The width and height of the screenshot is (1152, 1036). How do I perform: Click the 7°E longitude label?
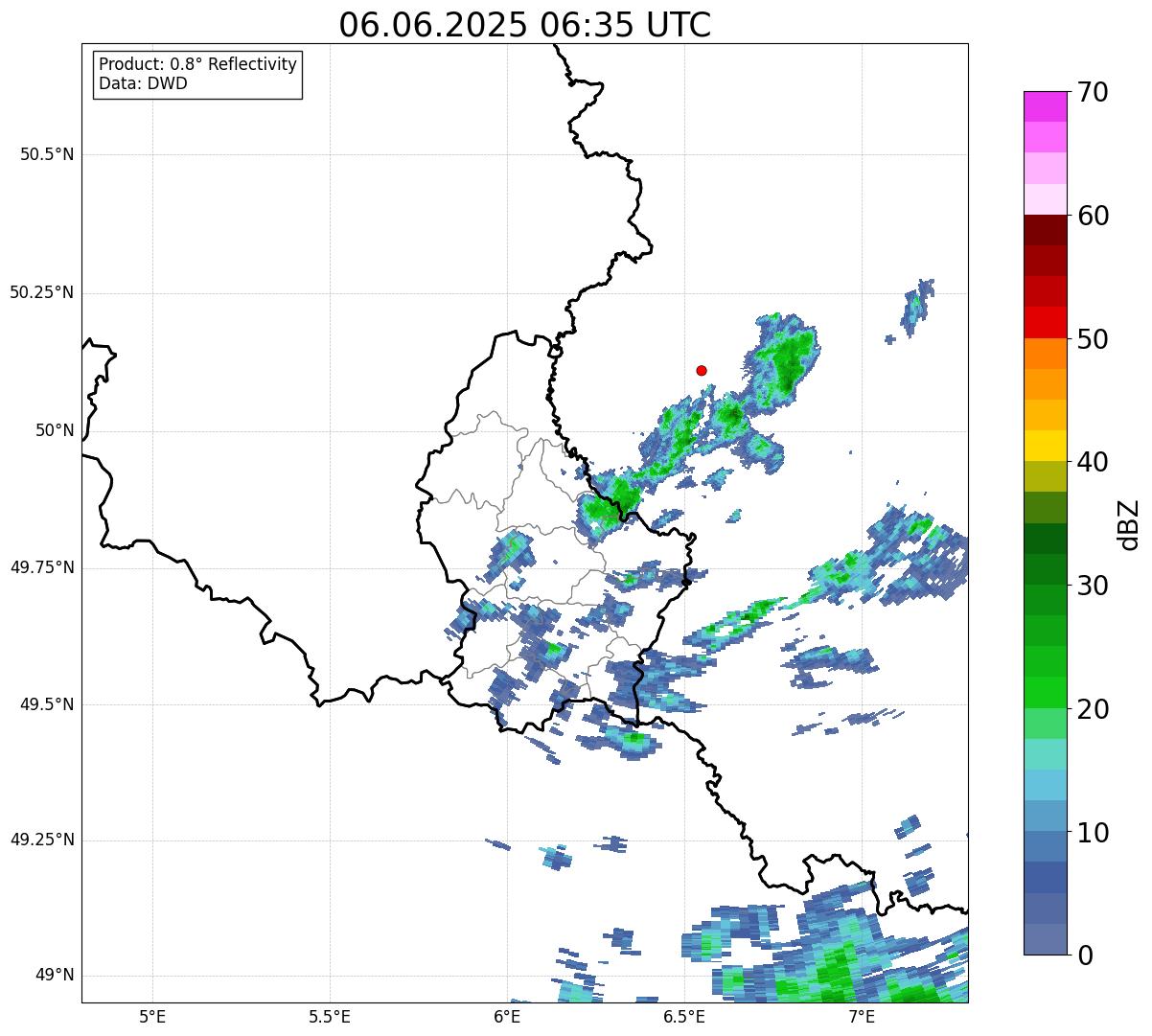(862, 1016)
